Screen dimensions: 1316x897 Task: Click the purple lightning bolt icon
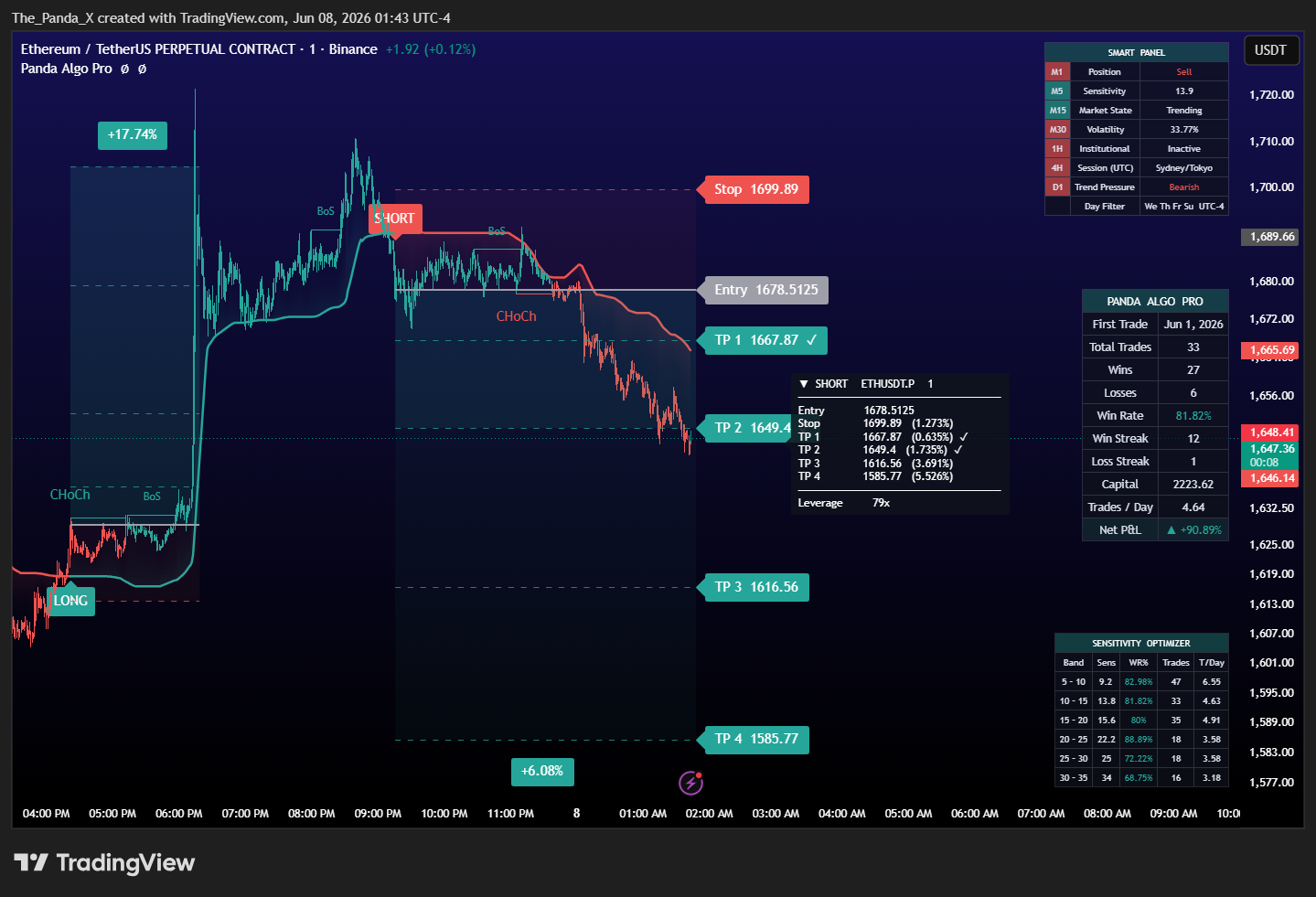(690, 783)
